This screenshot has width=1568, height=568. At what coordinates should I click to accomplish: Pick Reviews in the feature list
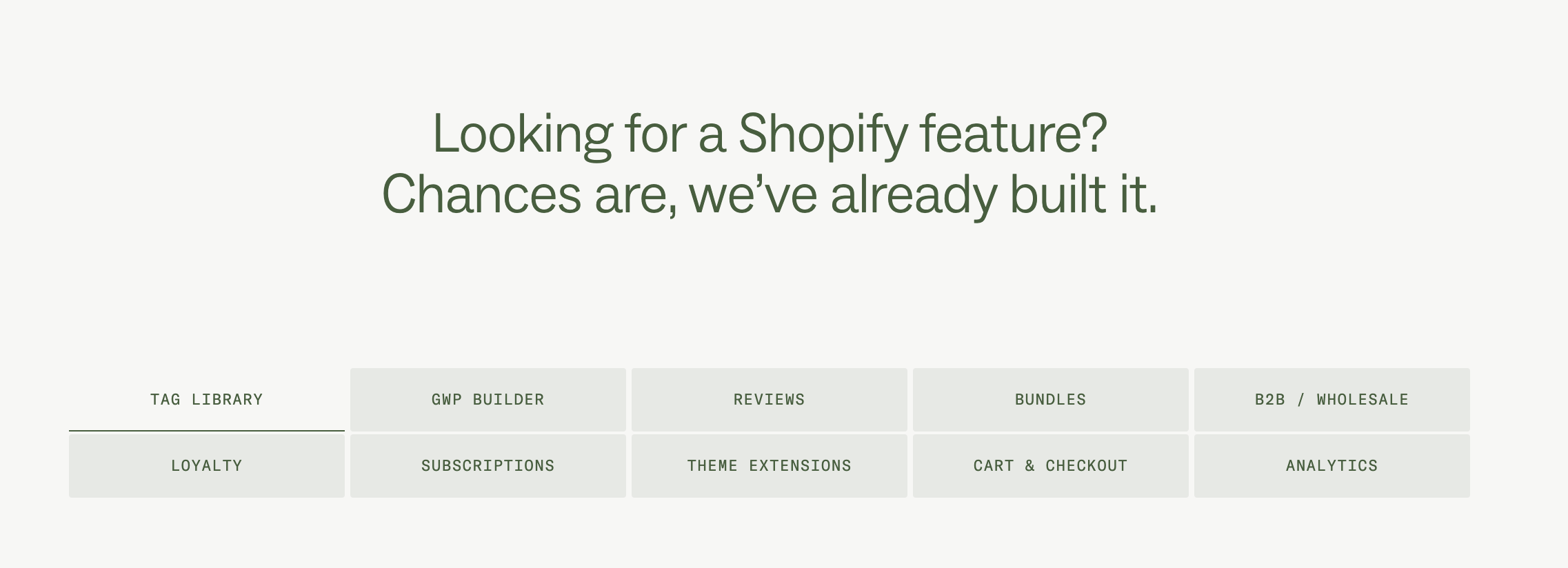coord(769,400)
